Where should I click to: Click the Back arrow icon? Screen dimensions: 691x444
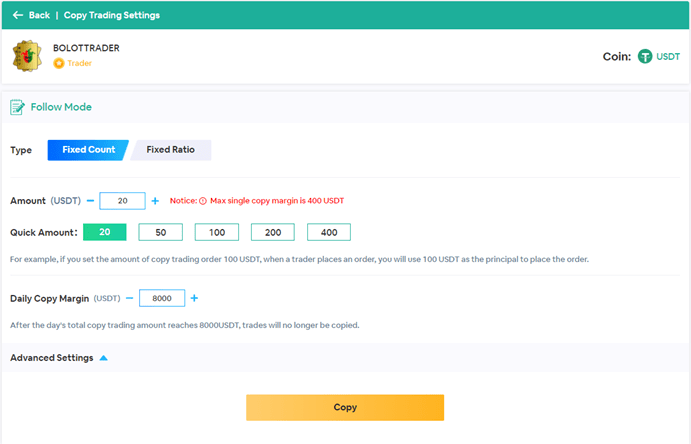pos(18,15)
